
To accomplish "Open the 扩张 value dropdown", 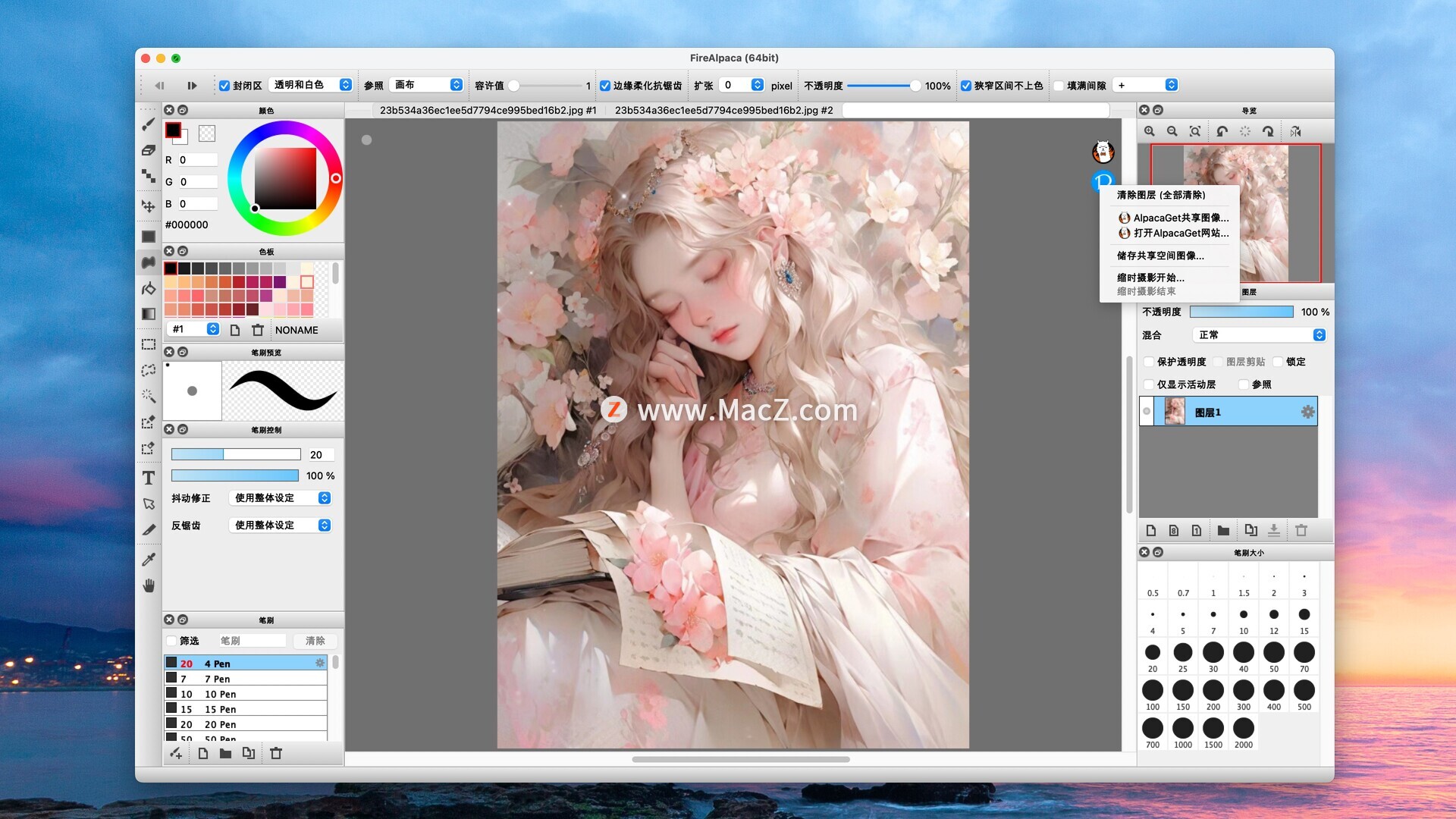I will (742, 85).
